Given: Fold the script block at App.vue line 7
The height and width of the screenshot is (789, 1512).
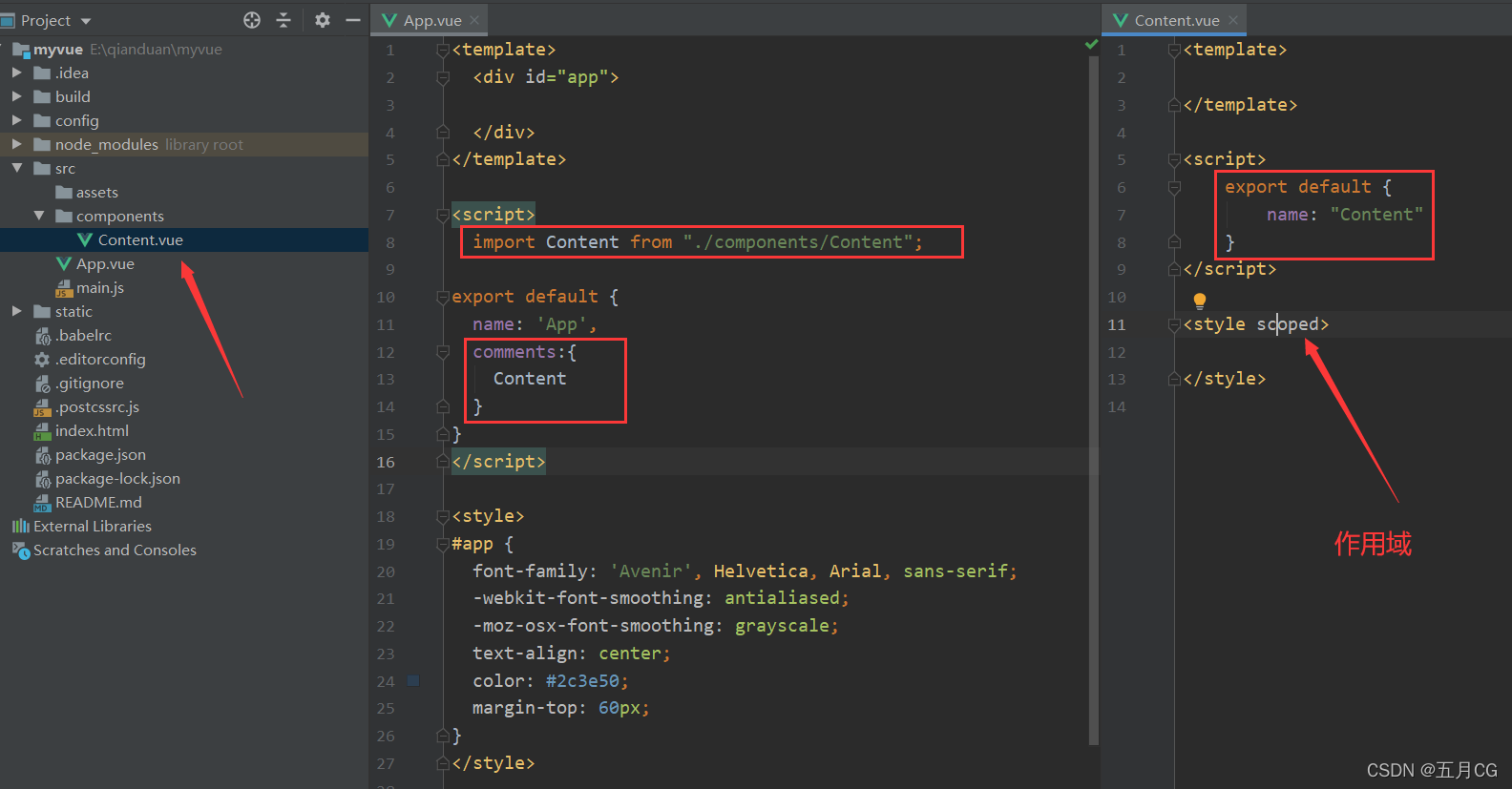Looking at the screenshot, I should coord(443,215).
